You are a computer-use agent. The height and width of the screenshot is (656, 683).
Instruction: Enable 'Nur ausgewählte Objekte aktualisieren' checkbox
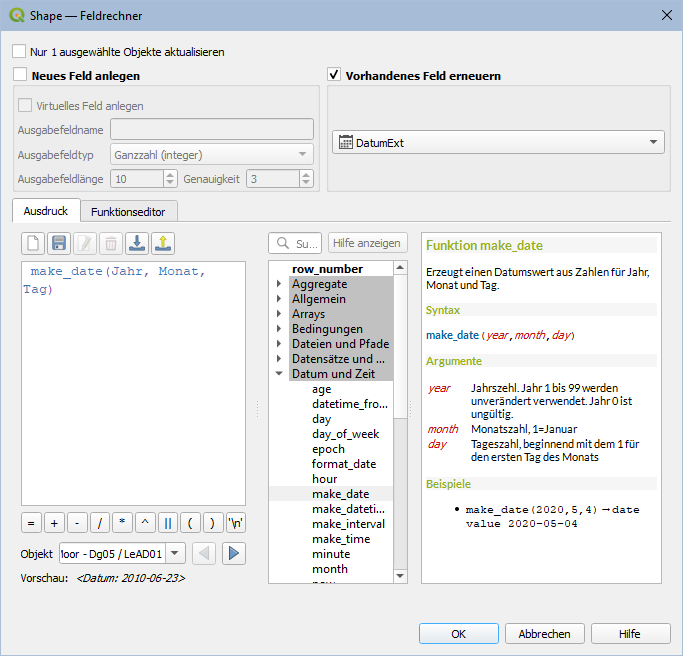click(19, 51)
